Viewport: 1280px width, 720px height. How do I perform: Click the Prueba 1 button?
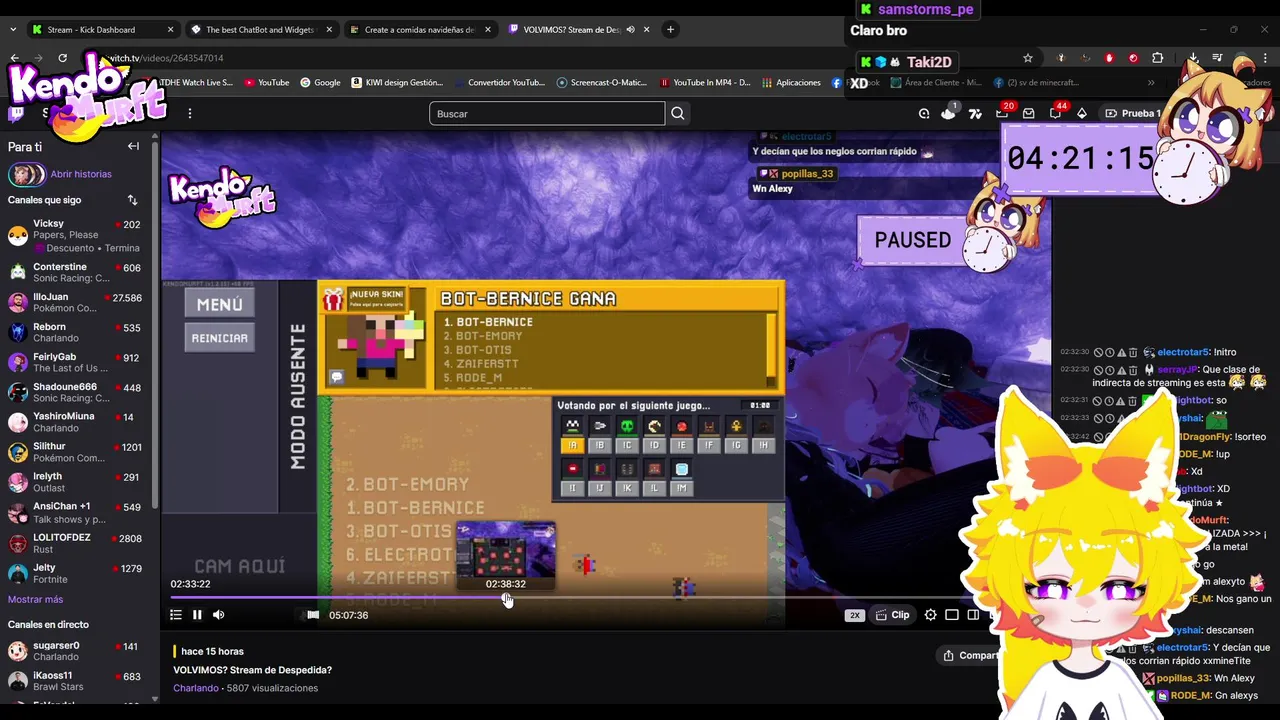(1132, 114)
